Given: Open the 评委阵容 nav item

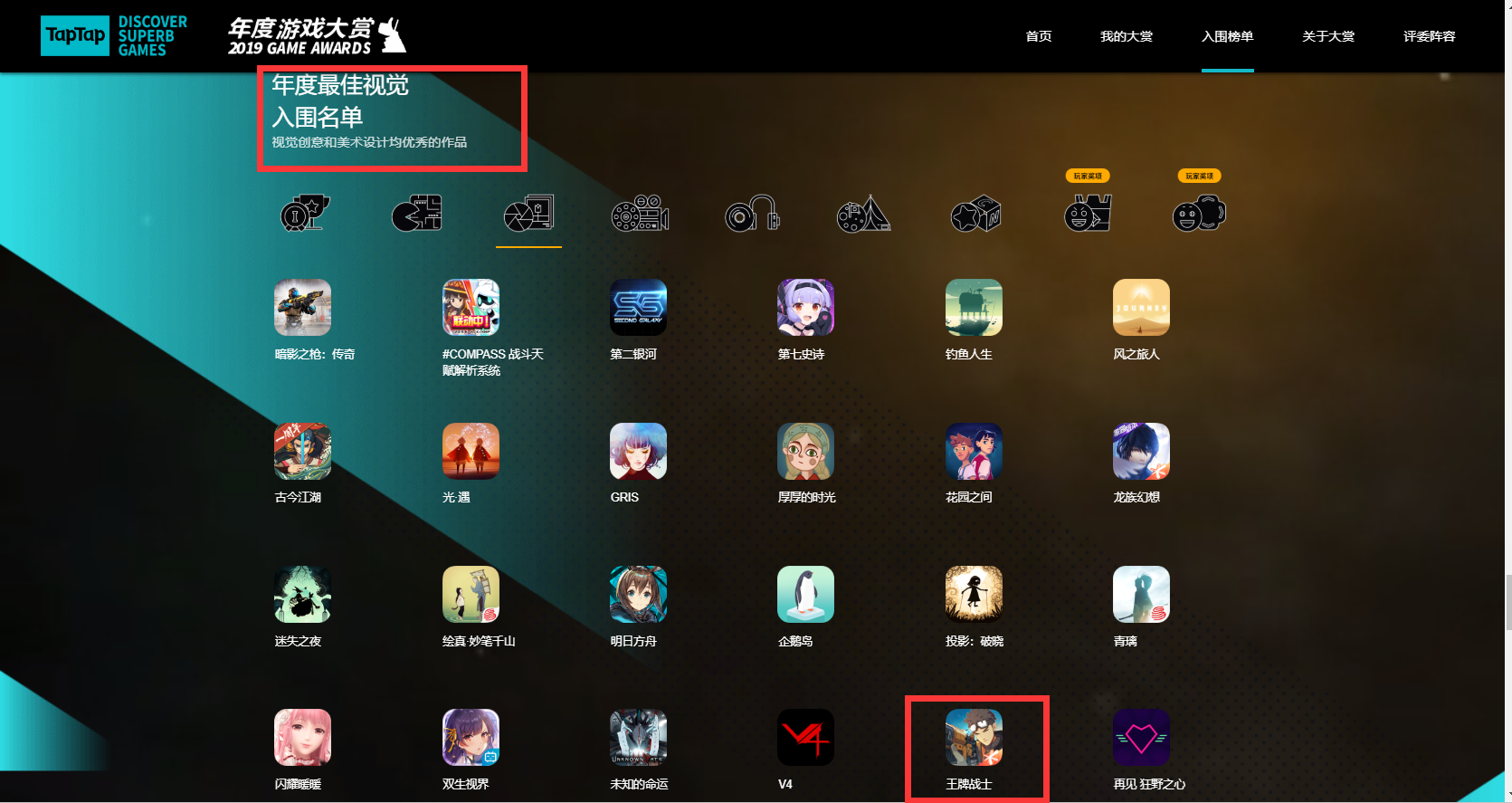Looking at the screenshot, I should [1430, 36].
